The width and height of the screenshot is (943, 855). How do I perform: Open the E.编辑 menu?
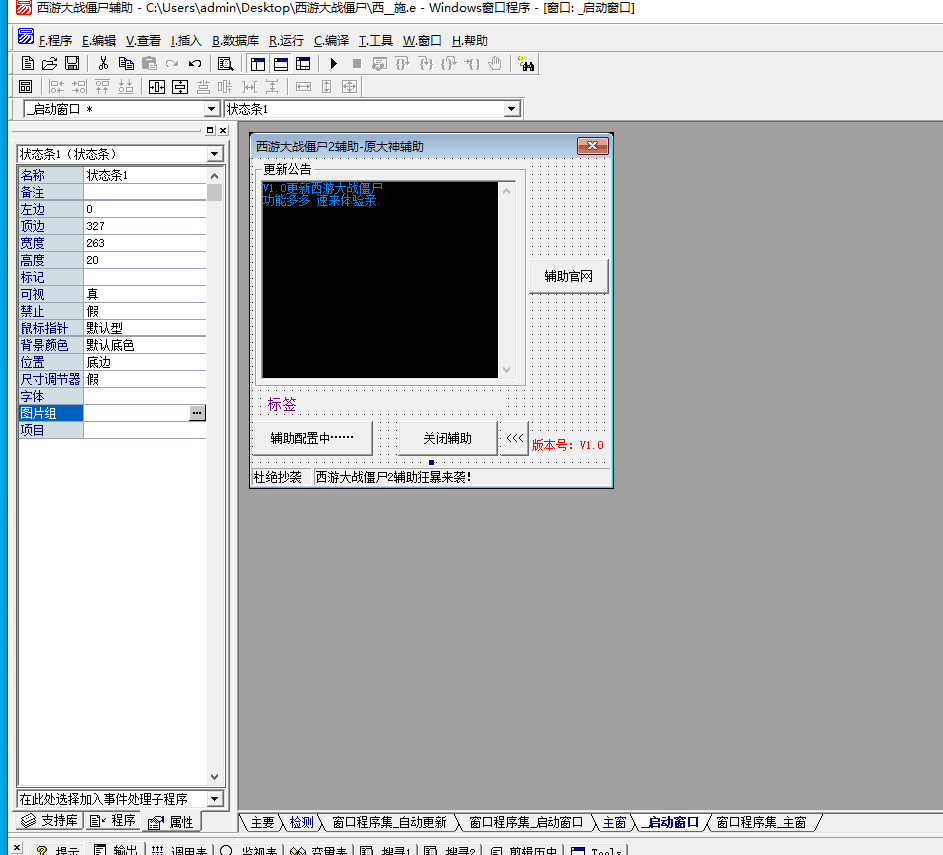point(99,41)
